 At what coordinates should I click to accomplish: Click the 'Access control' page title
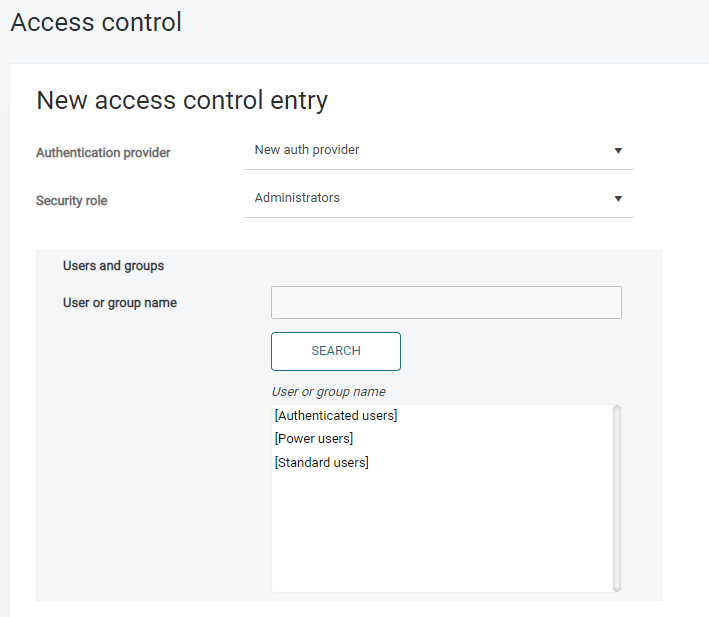coord(96,22)
